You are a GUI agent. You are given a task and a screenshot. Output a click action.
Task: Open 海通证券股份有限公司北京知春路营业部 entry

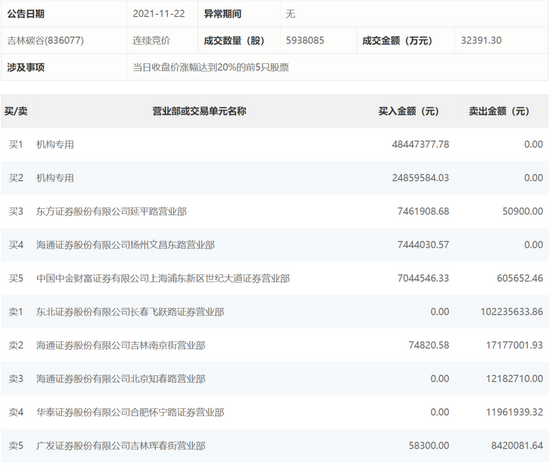click(x=121, y=379)
